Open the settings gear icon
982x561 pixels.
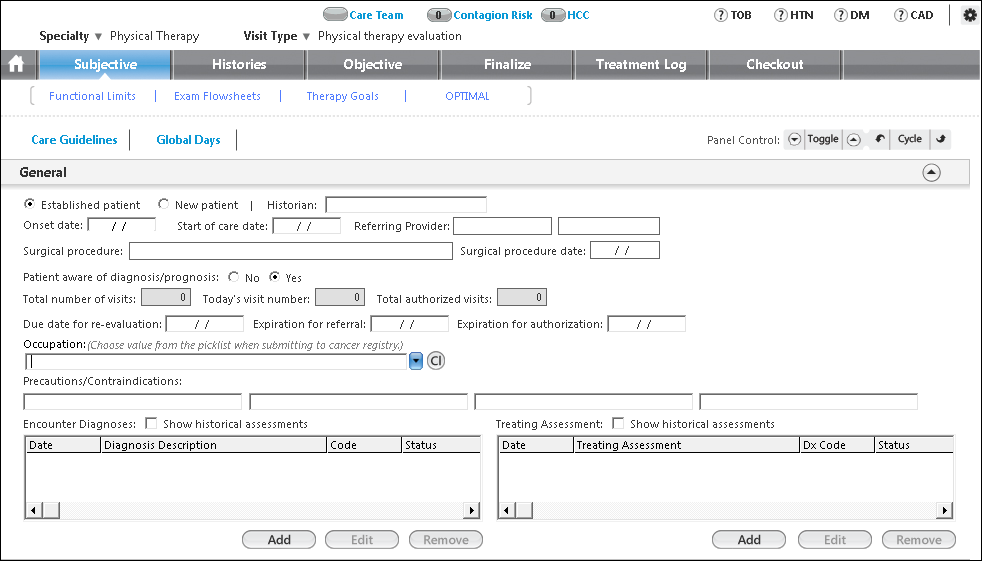[969, 15]
